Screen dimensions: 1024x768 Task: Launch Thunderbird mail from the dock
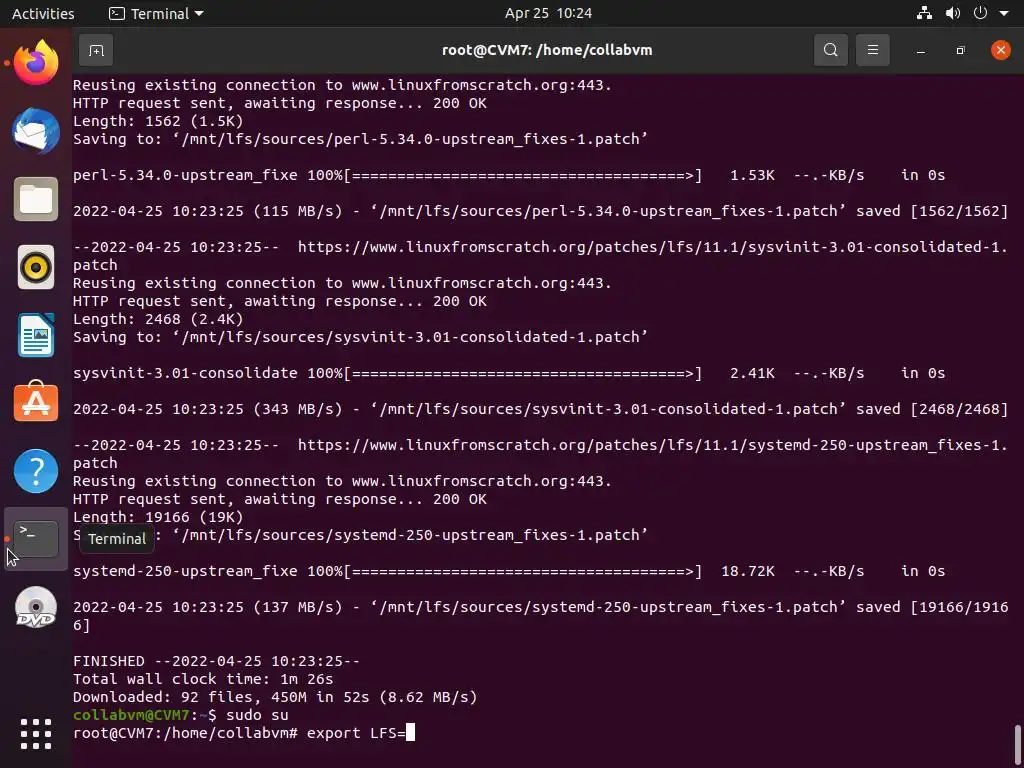tap(36, 131)
